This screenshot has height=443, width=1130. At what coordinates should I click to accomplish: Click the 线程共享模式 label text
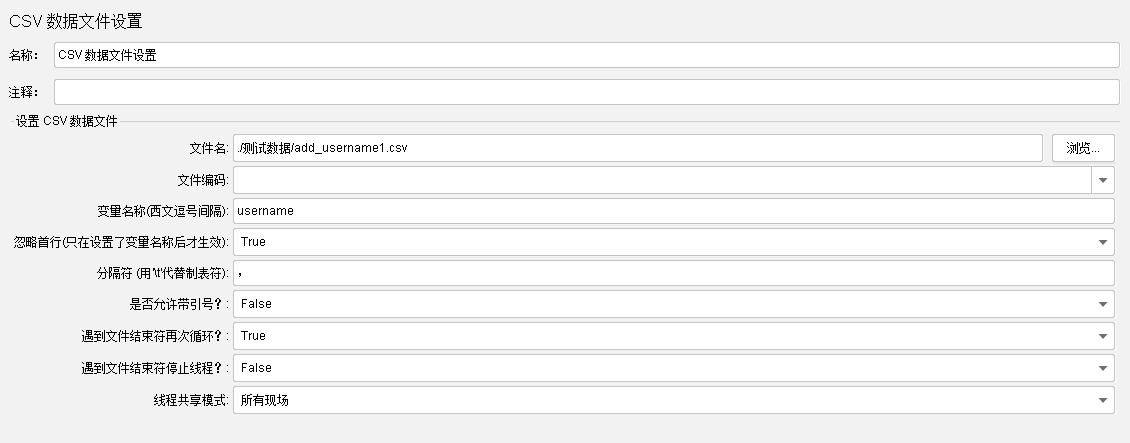tap(184, 400)
